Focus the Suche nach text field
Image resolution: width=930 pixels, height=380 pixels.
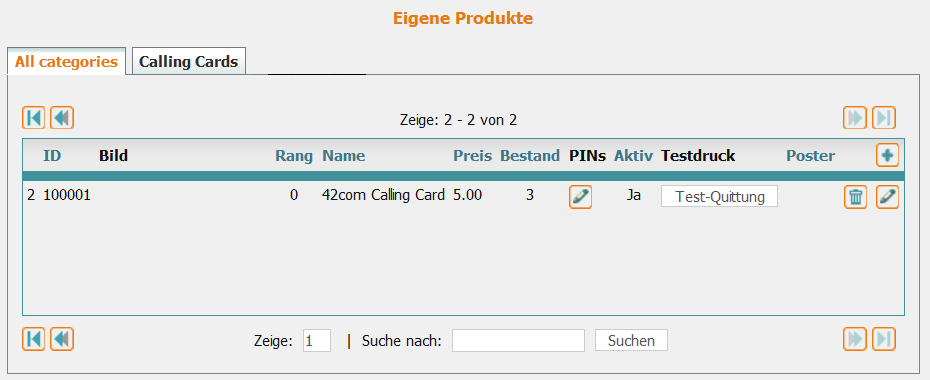[x=518, y=340]
